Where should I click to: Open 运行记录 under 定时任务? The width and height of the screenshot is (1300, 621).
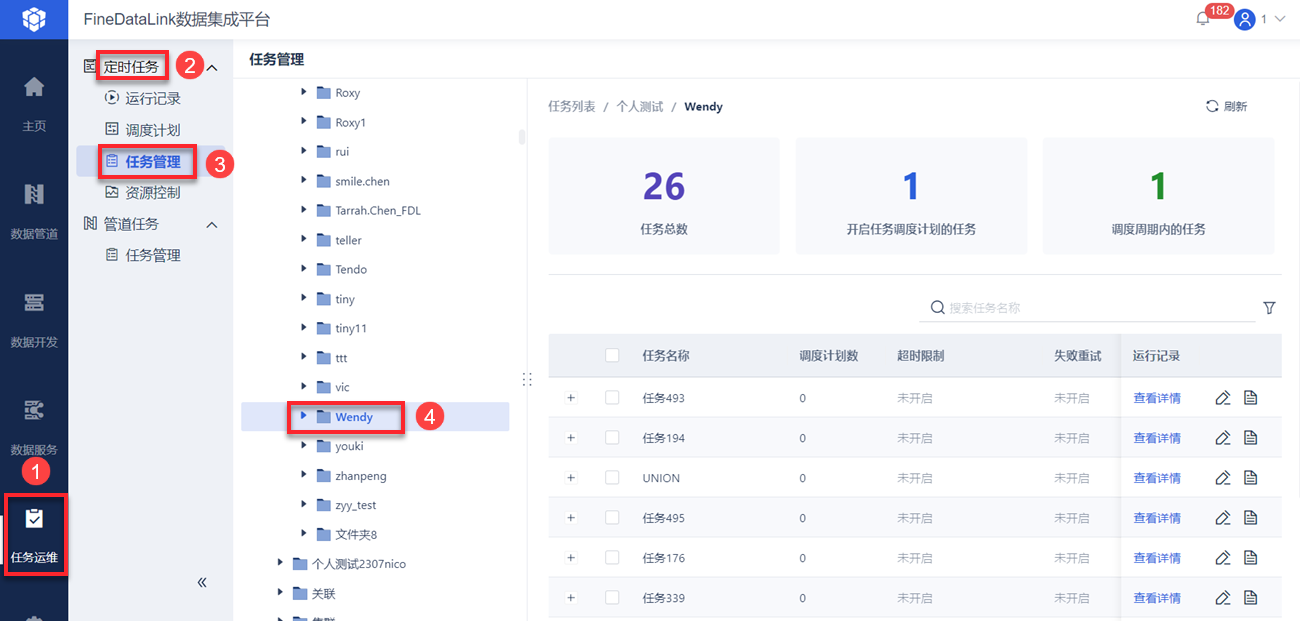152,98
